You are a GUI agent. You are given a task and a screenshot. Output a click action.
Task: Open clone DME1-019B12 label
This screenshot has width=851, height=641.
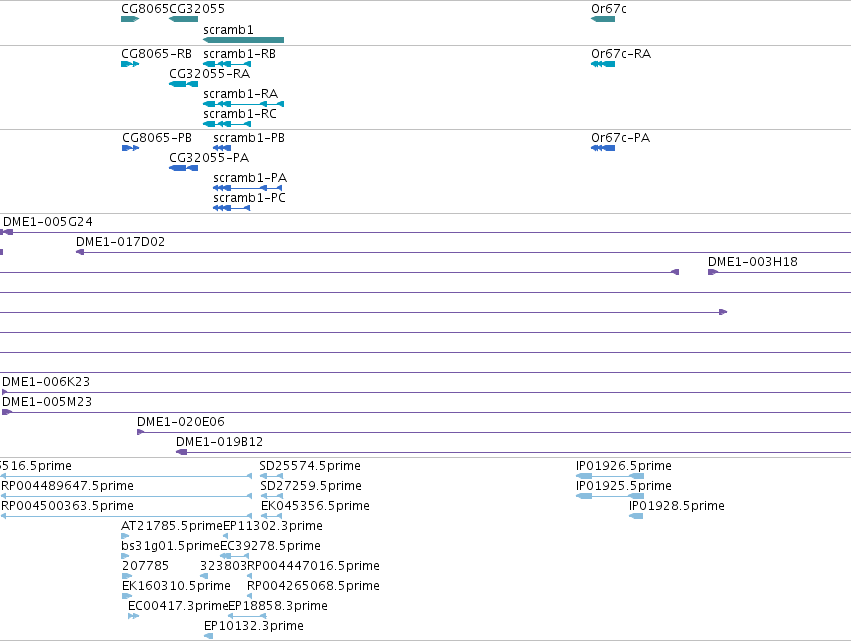[219, 442]
